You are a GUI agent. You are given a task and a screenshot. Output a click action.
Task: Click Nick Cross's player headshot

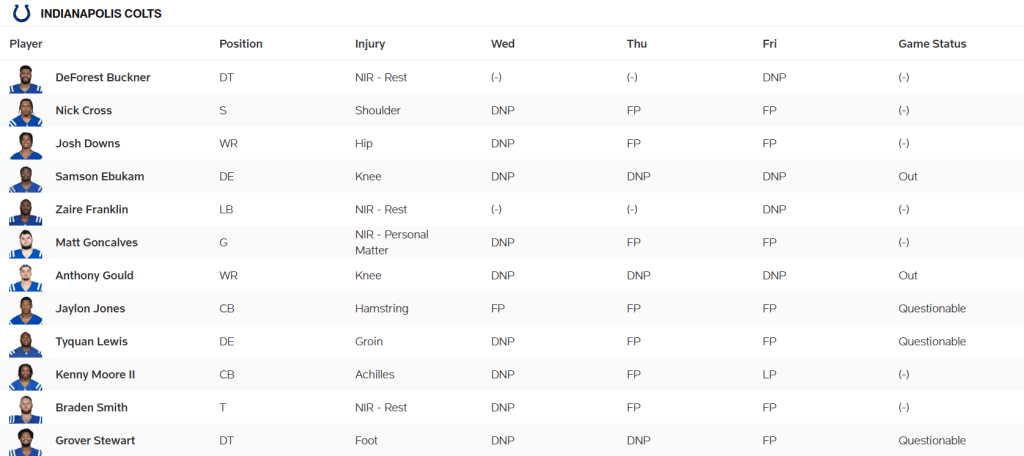point(26,111)
